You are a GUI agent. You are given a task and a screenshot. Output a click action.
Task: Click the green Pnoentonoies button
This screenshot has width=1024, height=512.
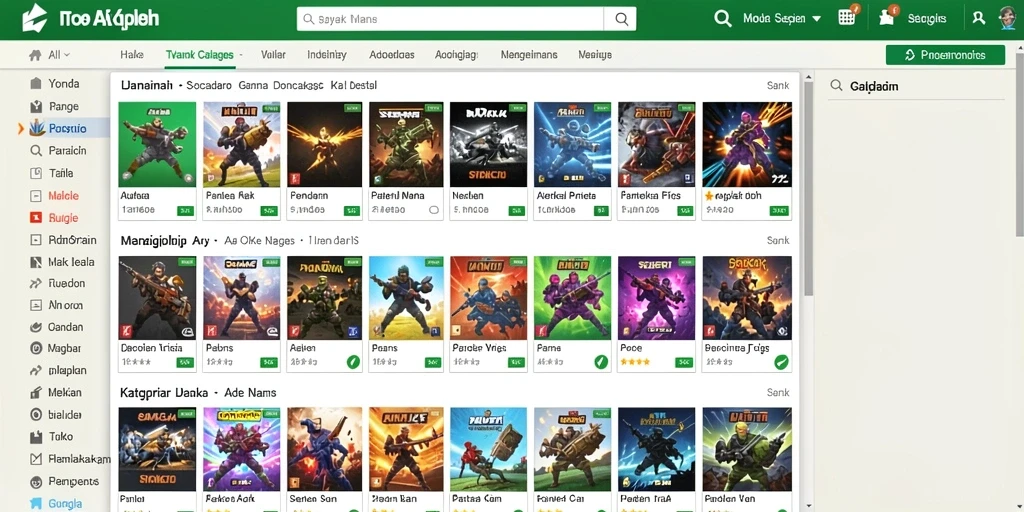945,55
